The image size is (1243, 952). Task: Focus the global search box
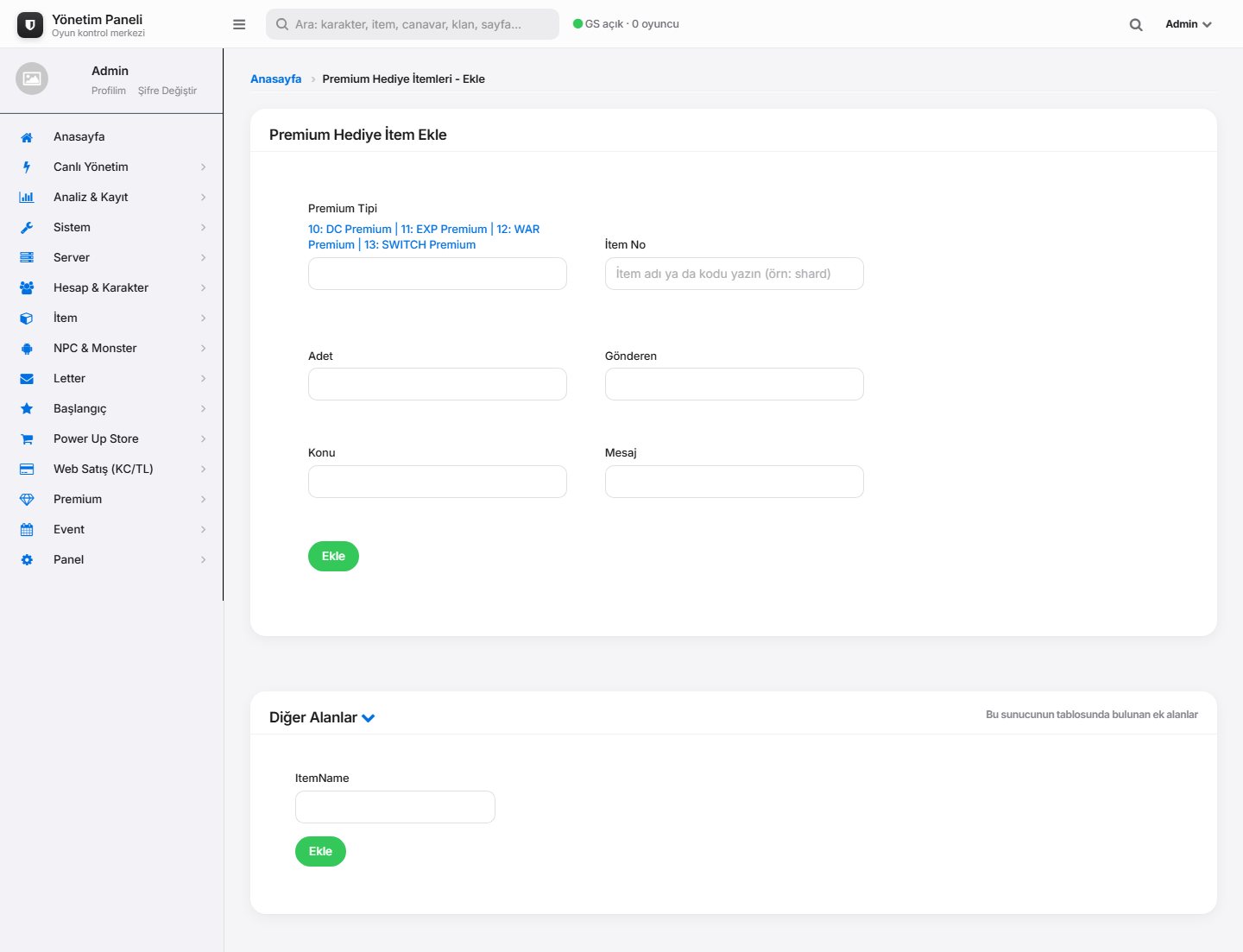click(x=413, y=24)
